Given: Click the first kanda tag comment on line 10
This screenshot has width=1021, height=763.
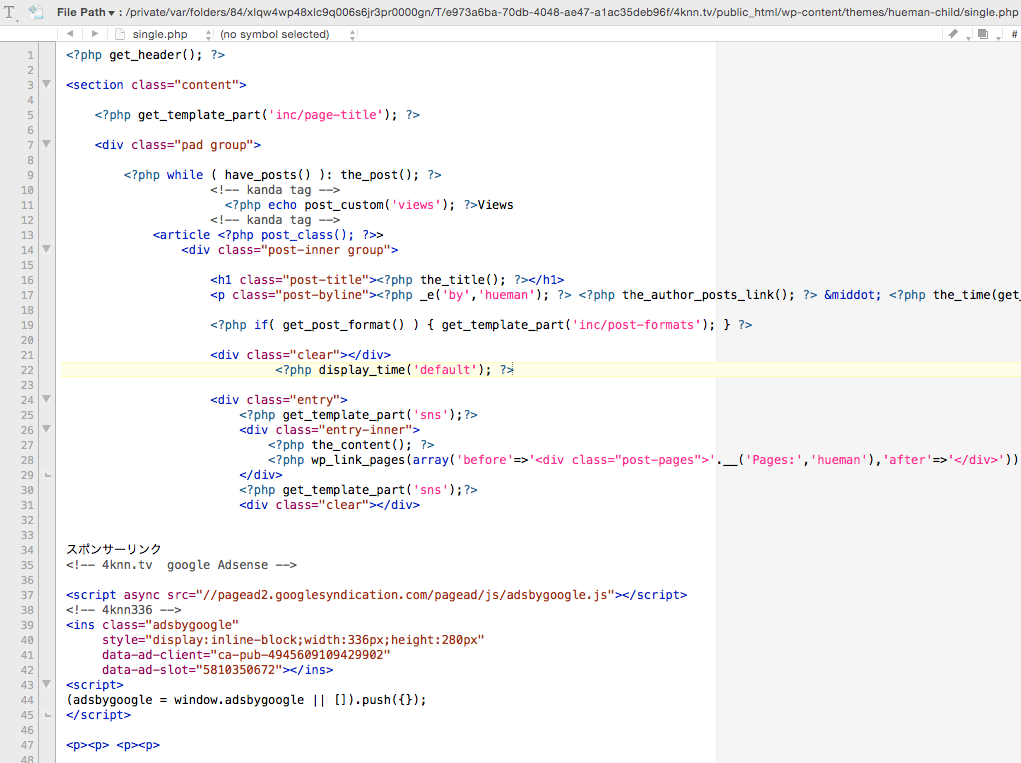Looking at the screenshot, I should point(275,190).
